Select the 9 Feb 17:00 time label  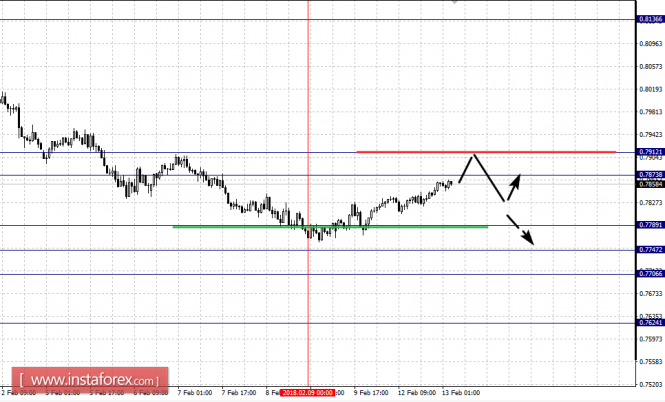(x=371, y=393)
